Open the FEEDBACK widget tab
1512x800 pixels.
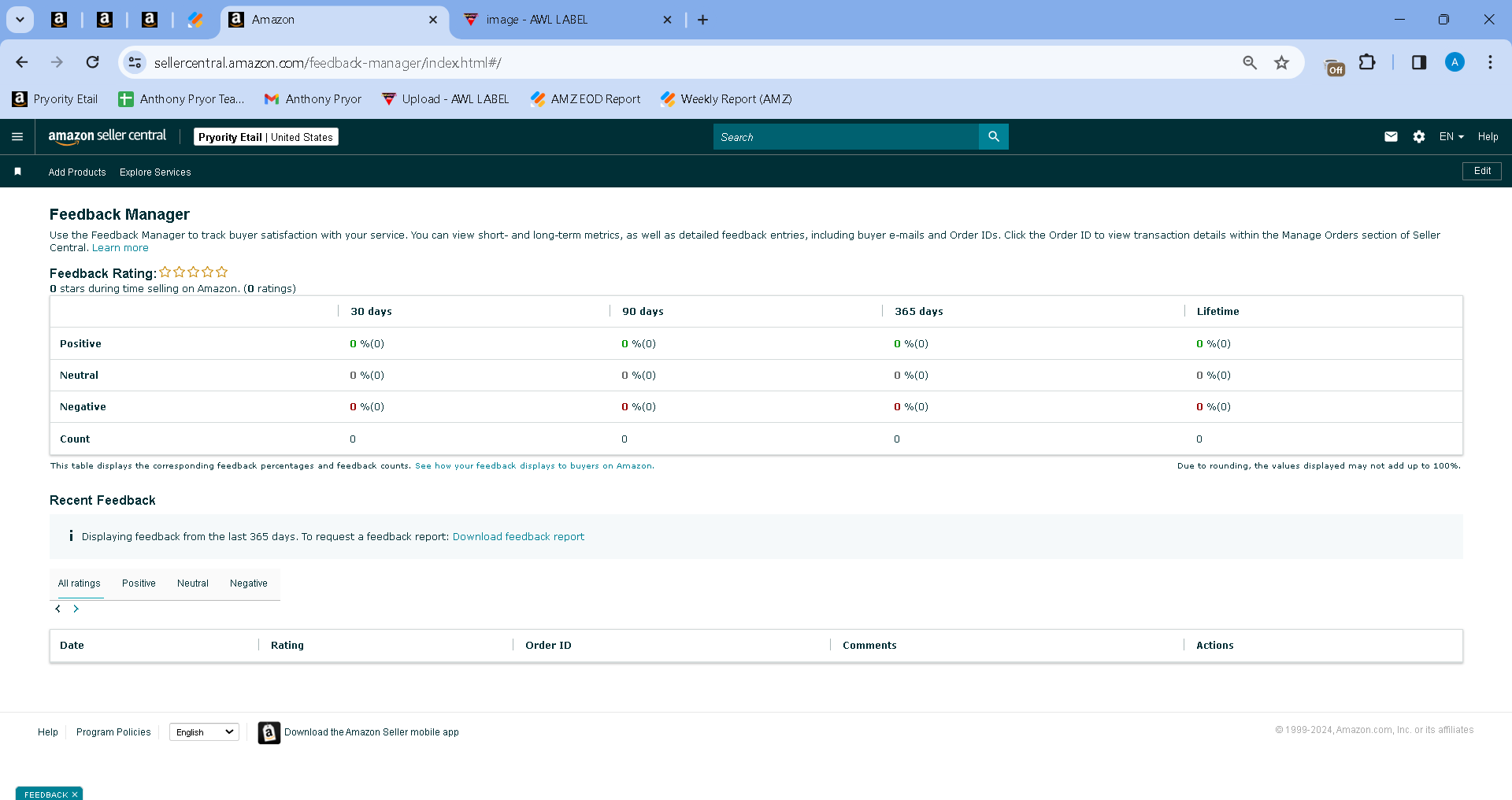[x=46, y=794]
